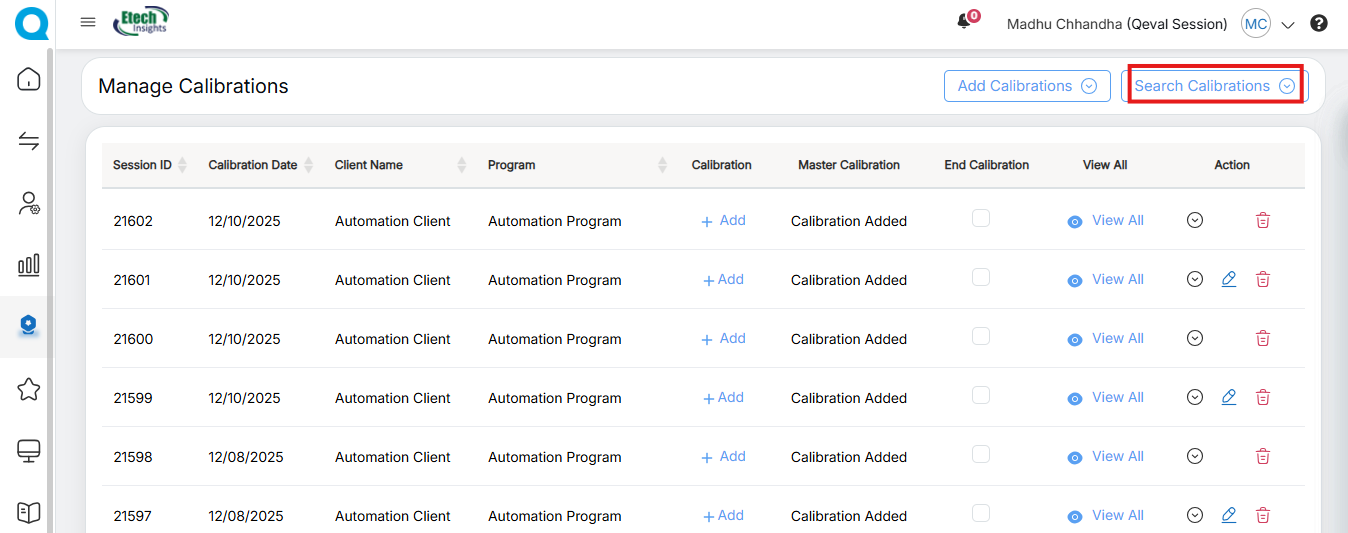The image size is (1348, 533).
Task: Click the bar chart reports sidebar icon
Action: point(29,264)
